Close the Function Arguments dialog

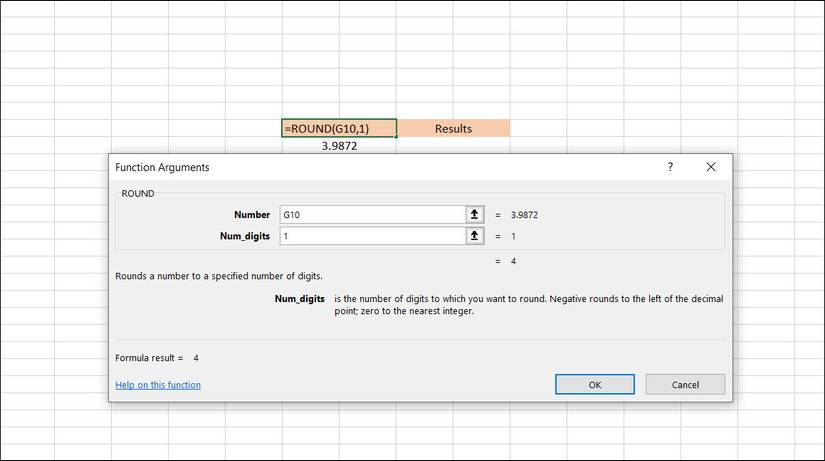tap(711, 167)
